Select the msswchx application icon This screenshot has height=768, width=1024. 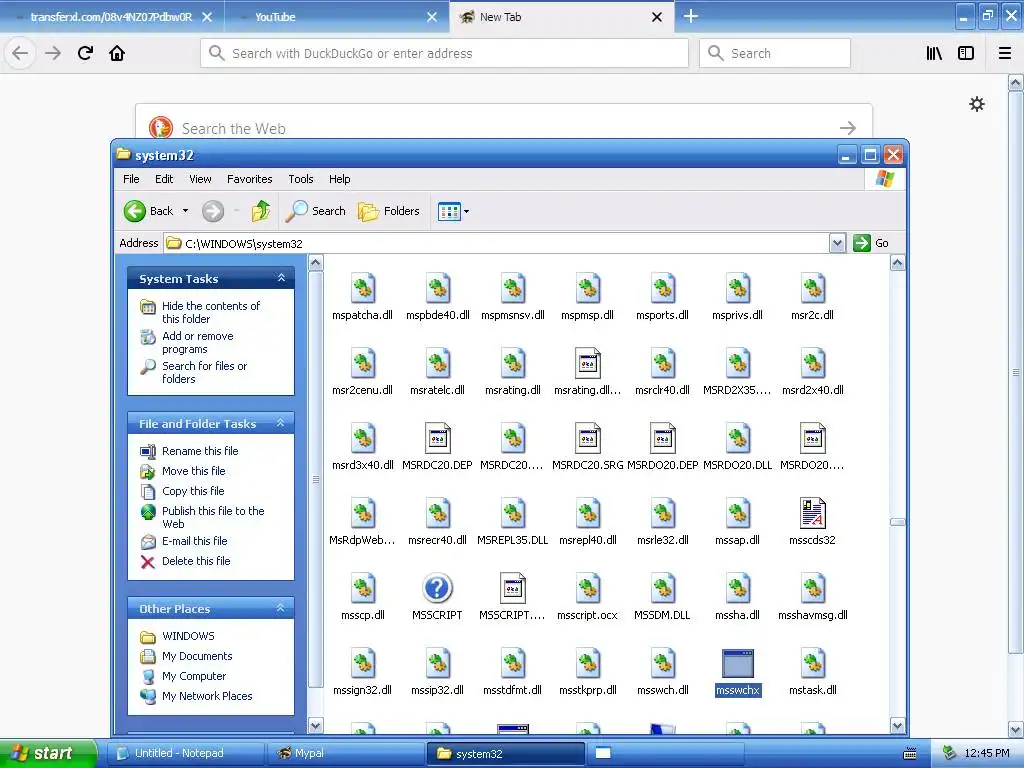point(738,664)
